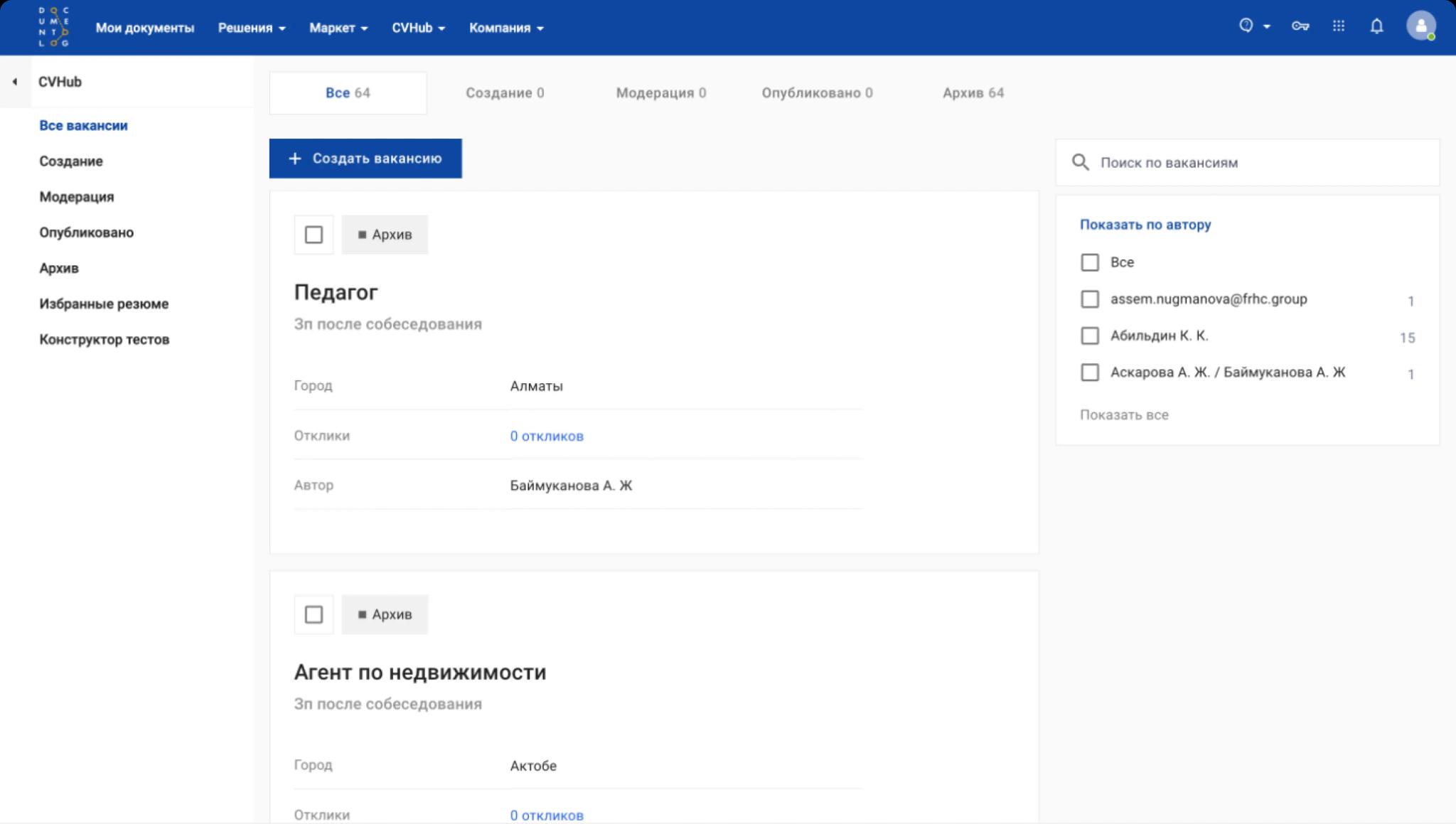The width and height of the screenshot is (1456, 824).
Task: Click the user avatar icon
Action: tap(1420, 26)
